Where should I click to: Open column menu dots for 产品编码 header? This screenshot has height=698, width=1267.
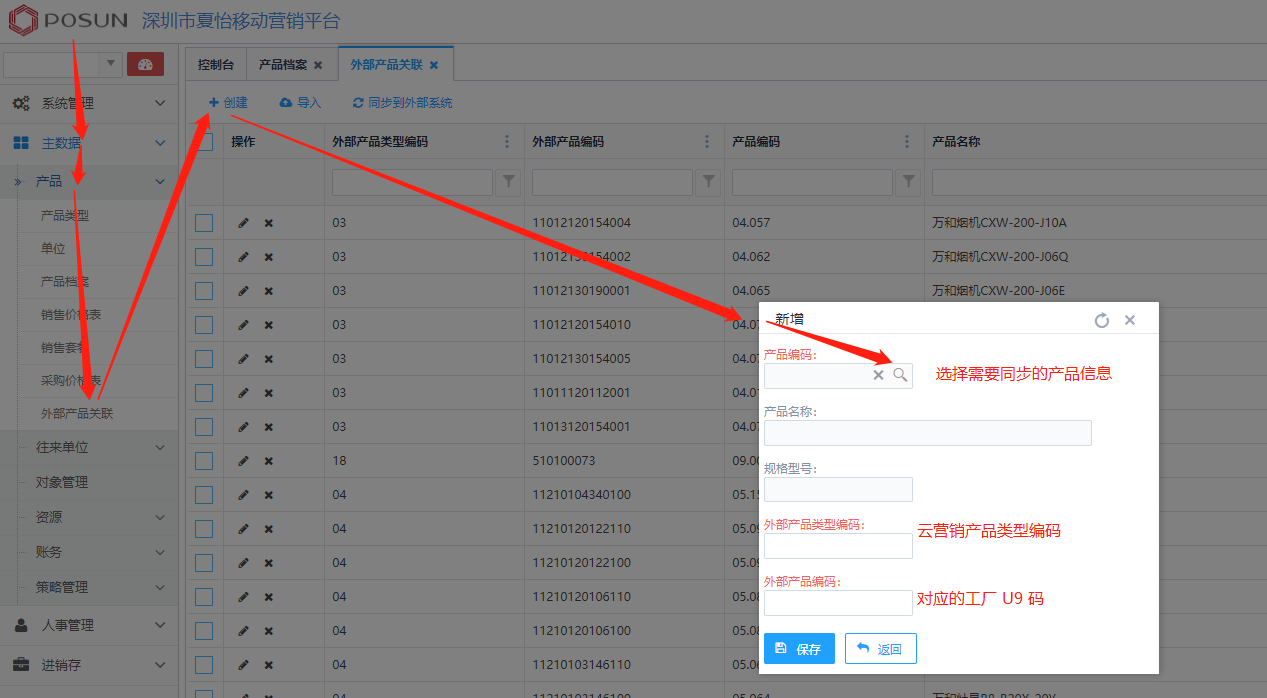pyautogui.click(x=907, y=142)
